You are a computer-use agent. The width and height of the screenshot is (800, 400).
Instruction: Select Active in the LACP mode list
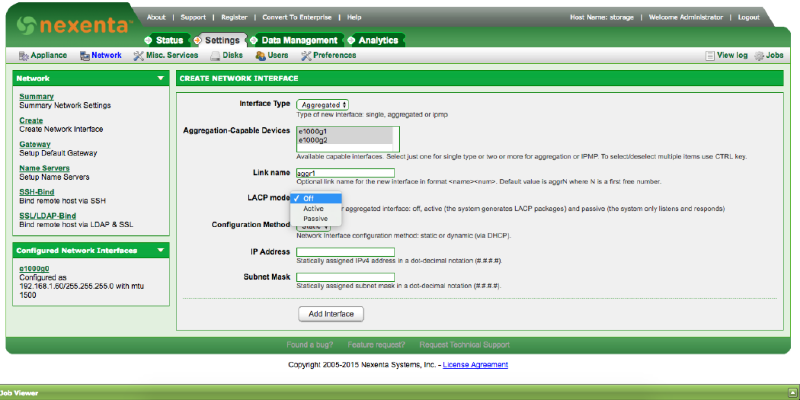[313, 208]
